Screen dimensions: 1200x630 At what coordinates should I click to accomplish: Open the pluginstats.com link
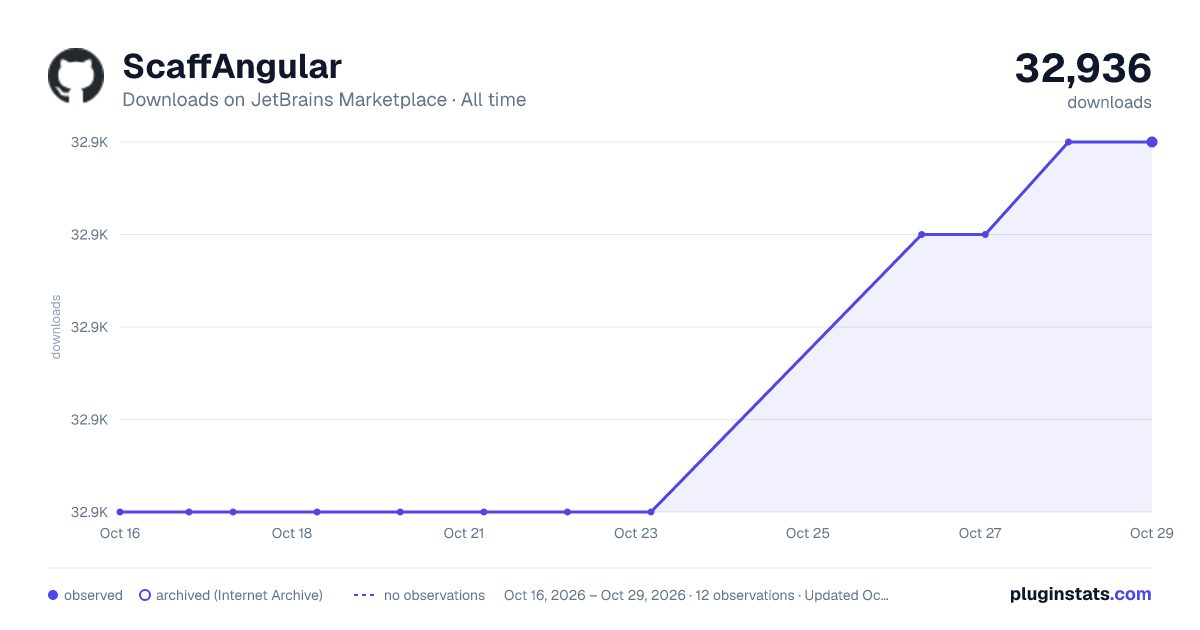coord(1080,594)
